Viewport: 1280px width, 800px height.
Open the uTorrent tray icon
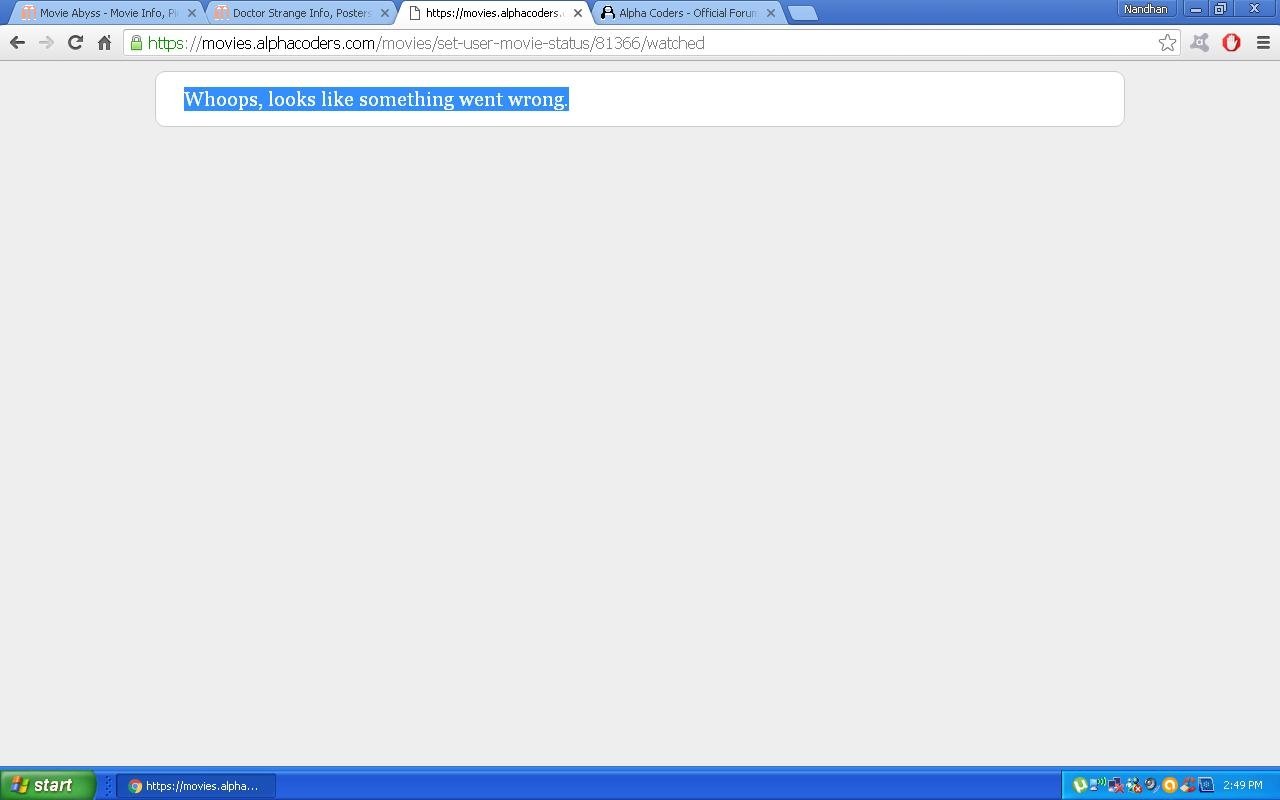pyautogui.click(x=1080, y=785)
